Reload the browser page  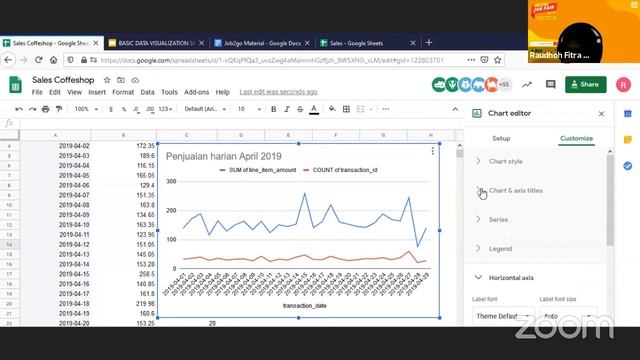point(38,60)
